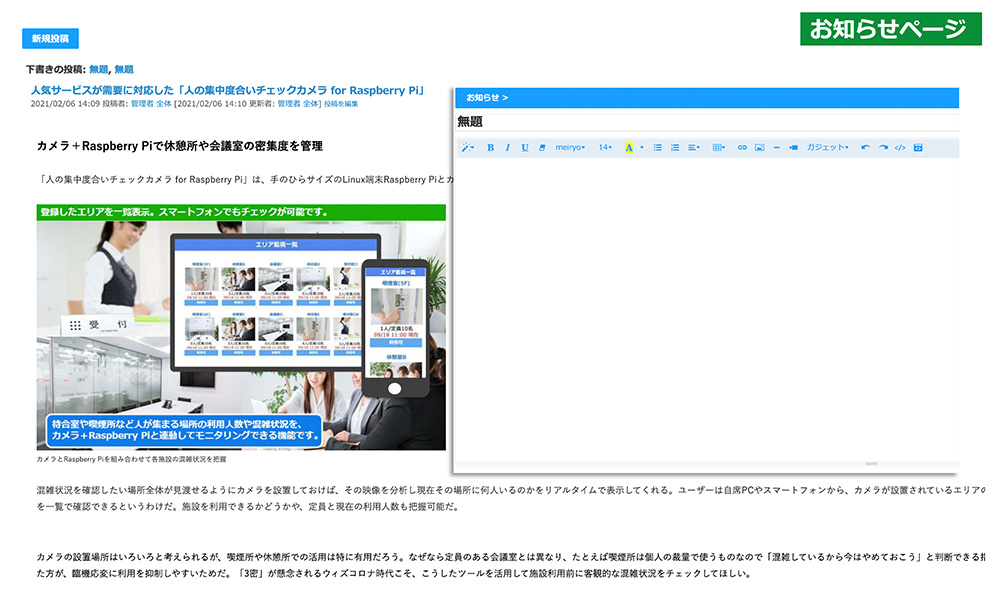Apply the yellow highlighted A text color
1000x607 pixels.
(628, 147)
